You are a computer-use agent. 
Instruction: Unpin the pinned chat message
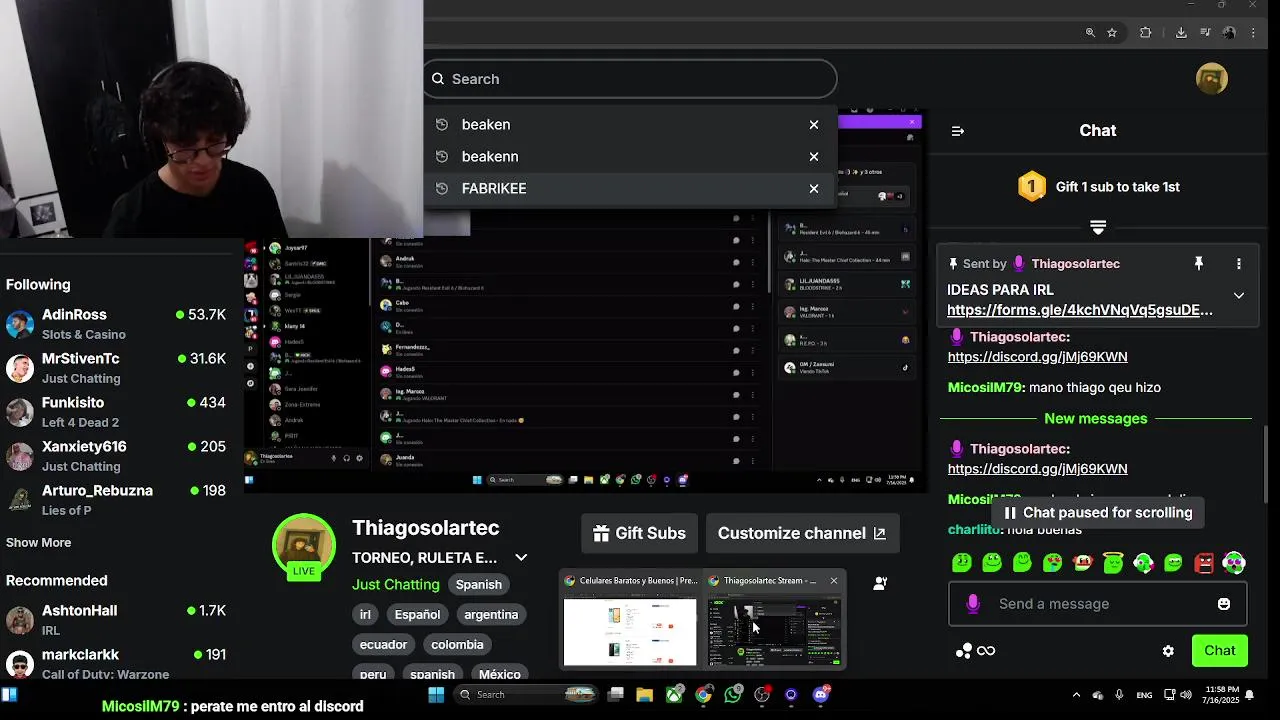click(1198, 264)
